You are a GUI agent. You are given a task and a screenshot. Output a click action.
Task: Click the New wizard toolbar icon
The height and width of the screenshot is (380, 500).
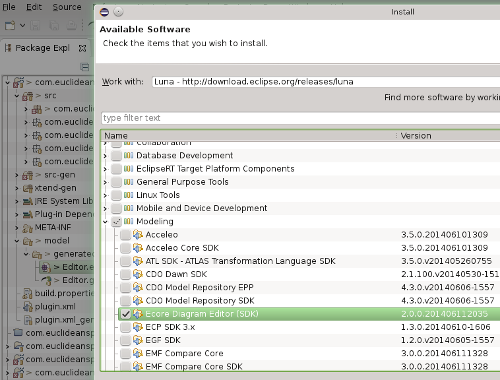[x=10, y=25]
